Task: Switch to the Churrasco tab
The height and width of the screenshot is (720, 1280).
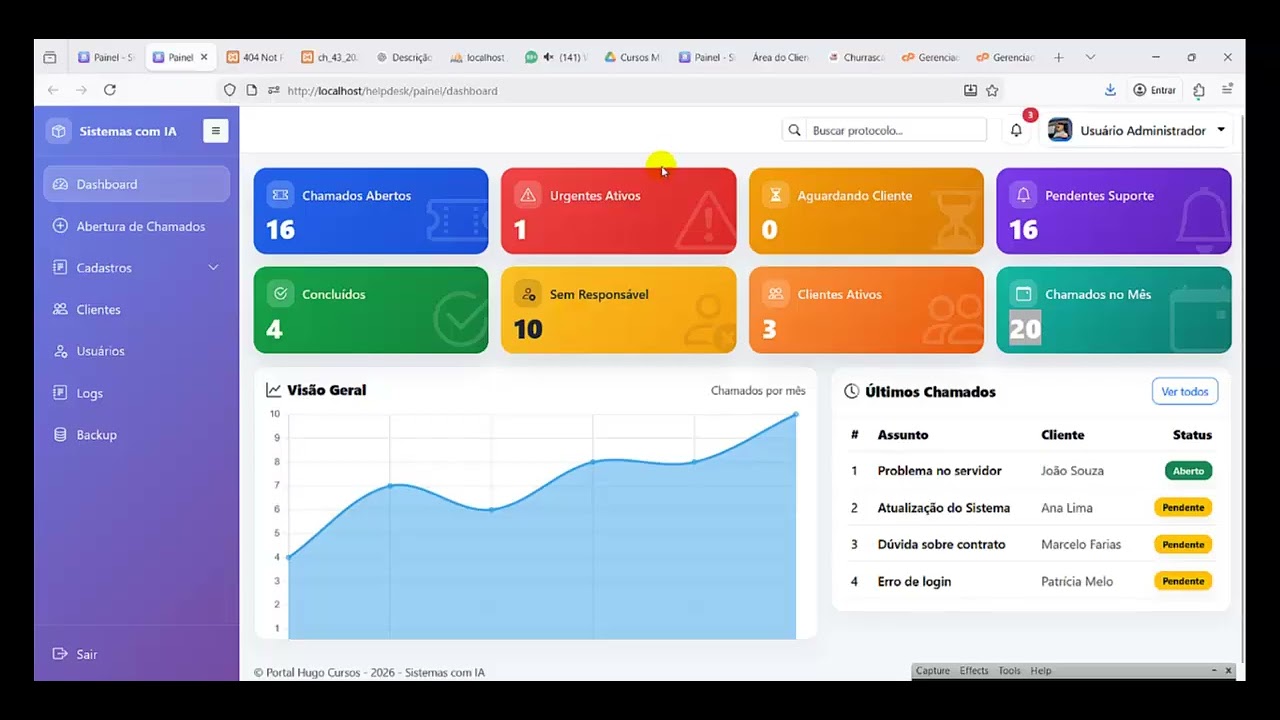Action: click(857, 57)
